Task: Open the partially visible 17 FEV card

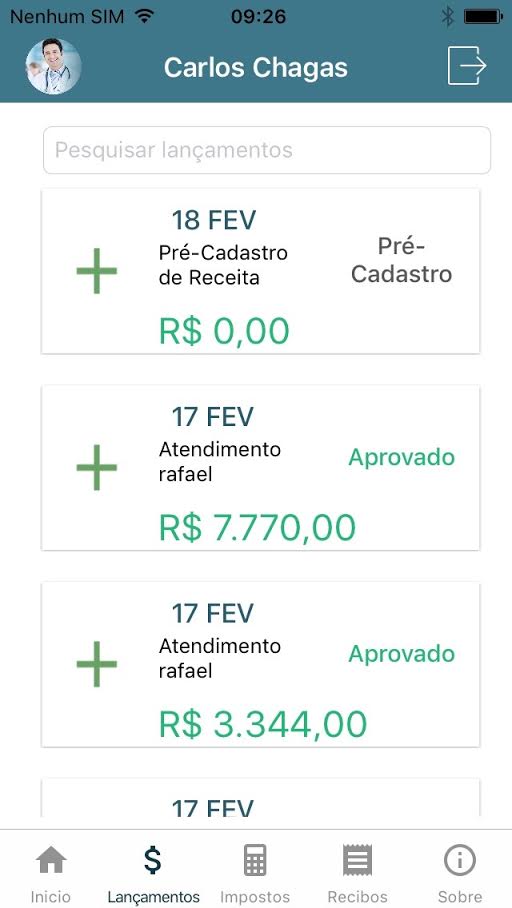Action: tap(261, 797)
